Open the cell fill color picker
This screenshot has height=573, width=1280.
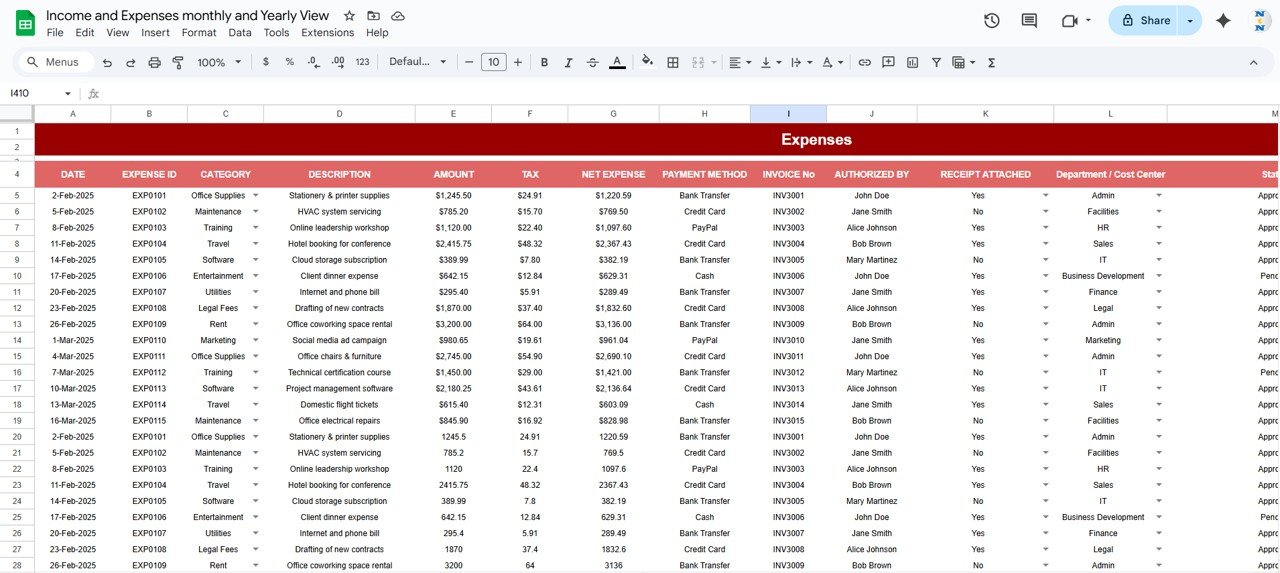(x=647, y=62)
